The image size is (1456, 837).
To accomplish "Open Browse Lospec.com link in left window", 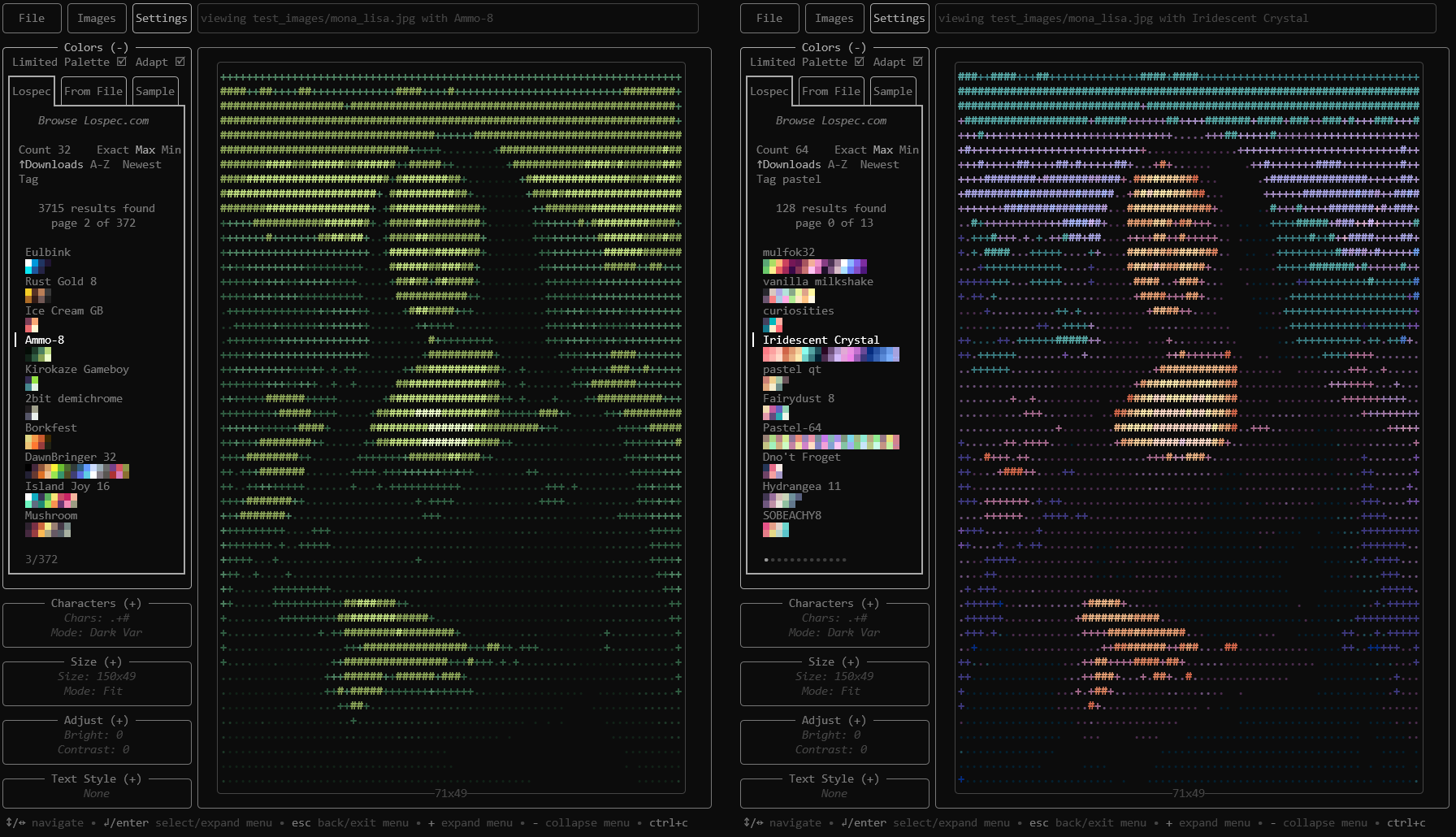I will (93, 120).
